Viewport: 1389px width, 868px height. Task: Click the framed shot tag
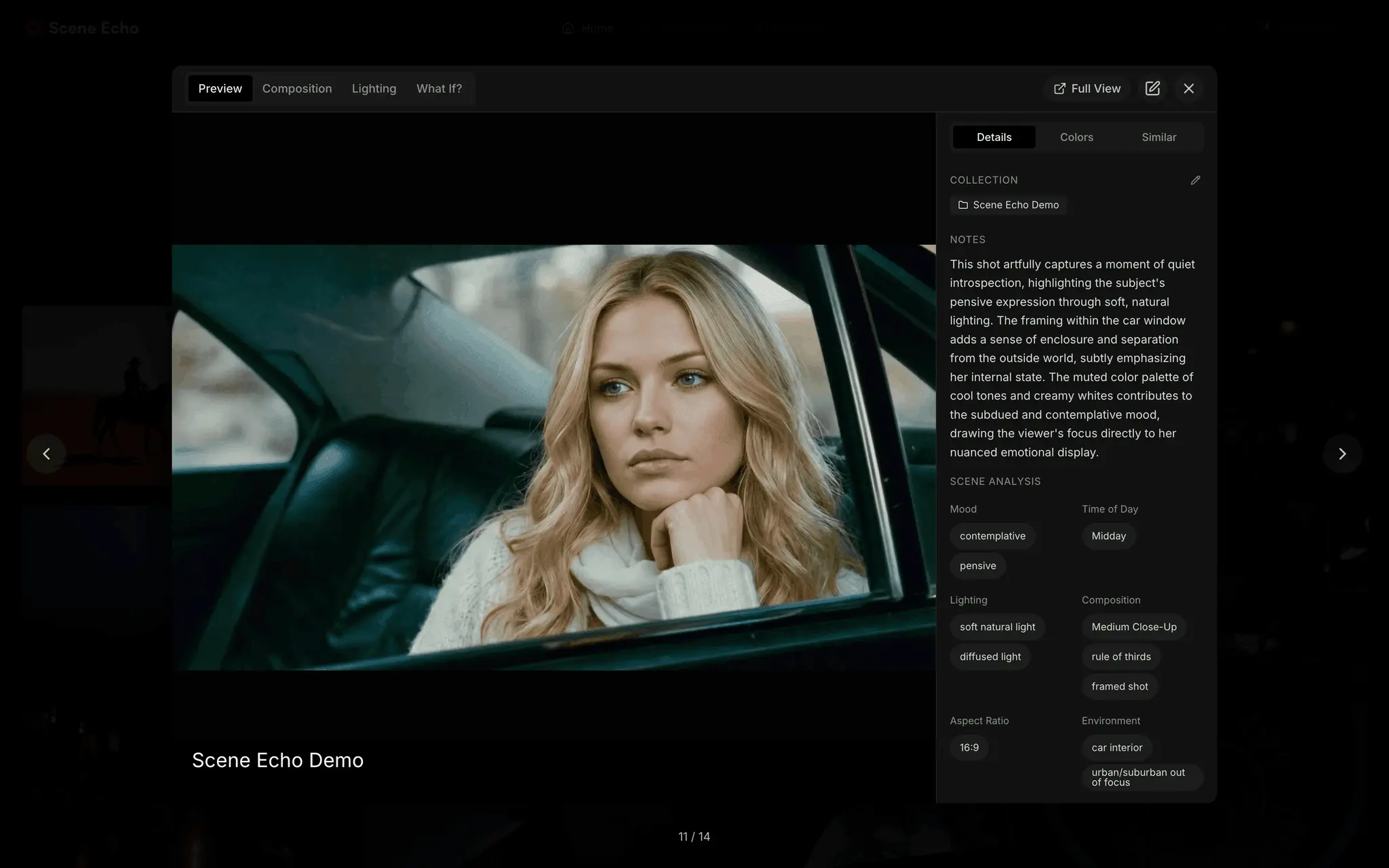[x=1119, y=686]
